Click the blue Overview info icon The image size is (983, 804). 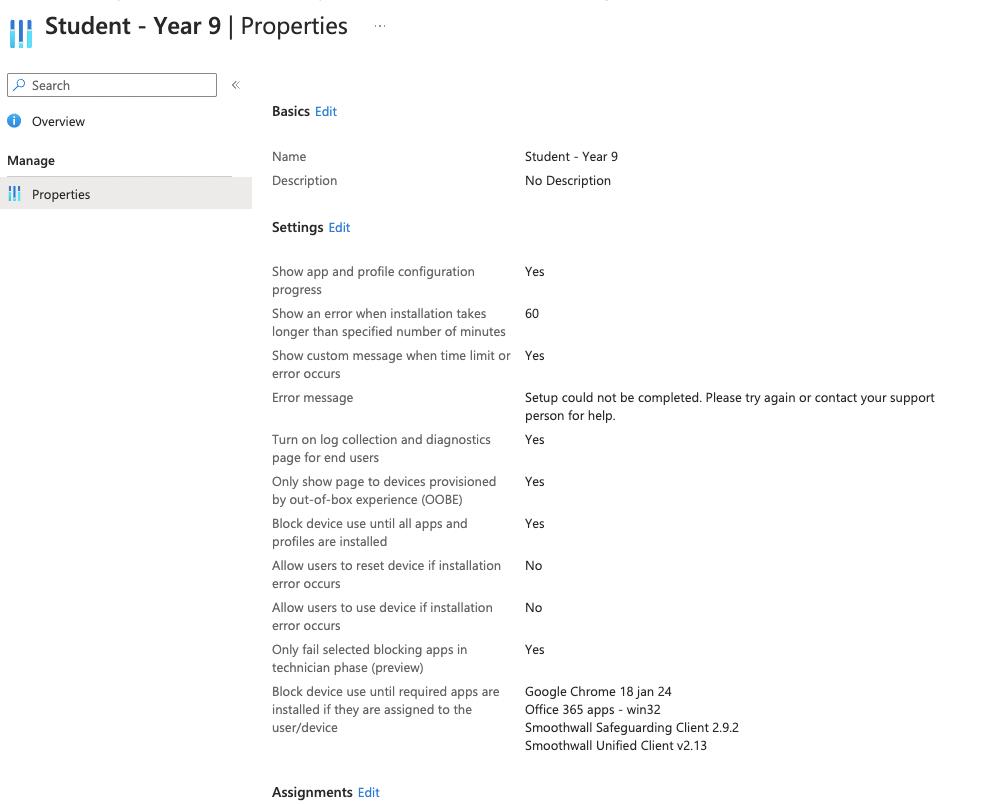14,121
